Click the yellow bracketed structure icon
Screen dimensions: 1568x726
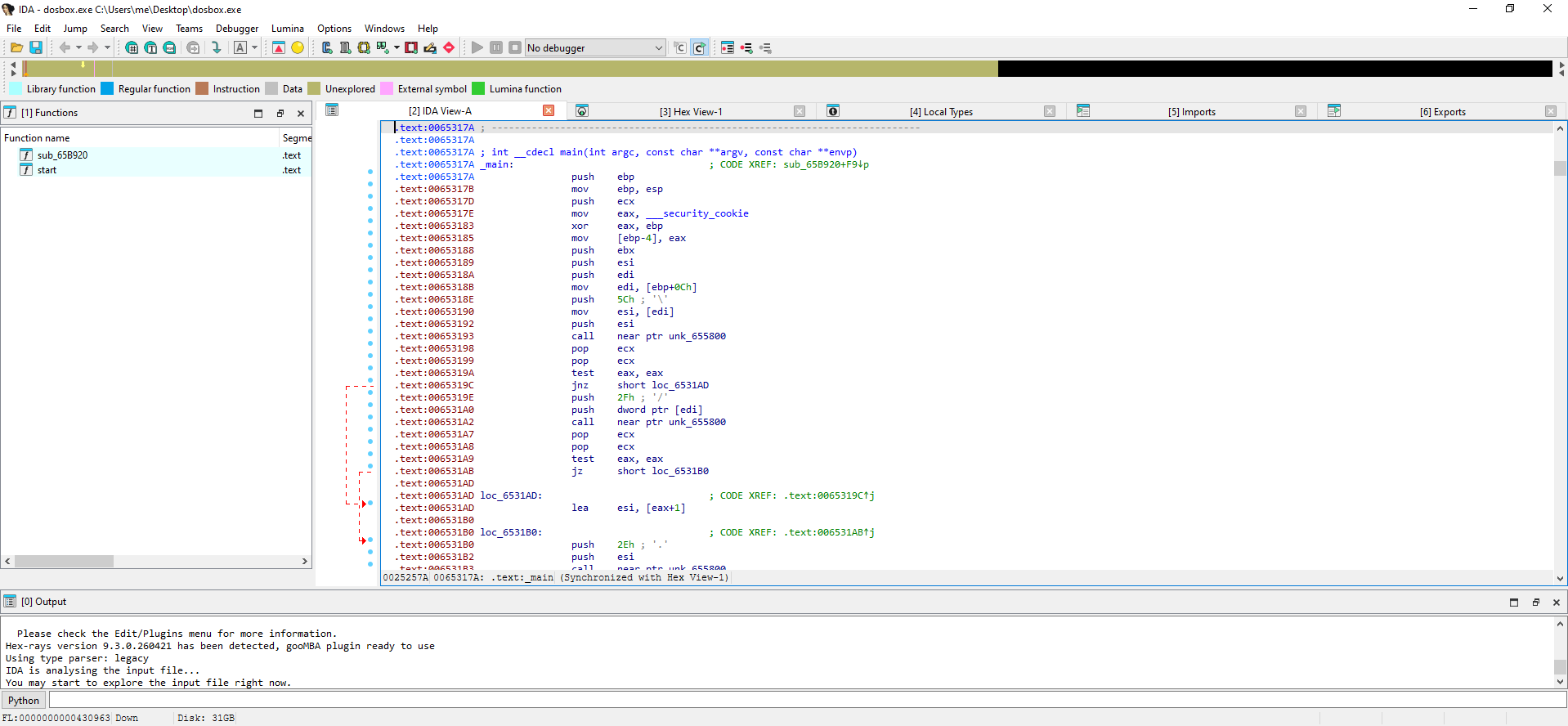pyautogui.click(x=364, y=47)
